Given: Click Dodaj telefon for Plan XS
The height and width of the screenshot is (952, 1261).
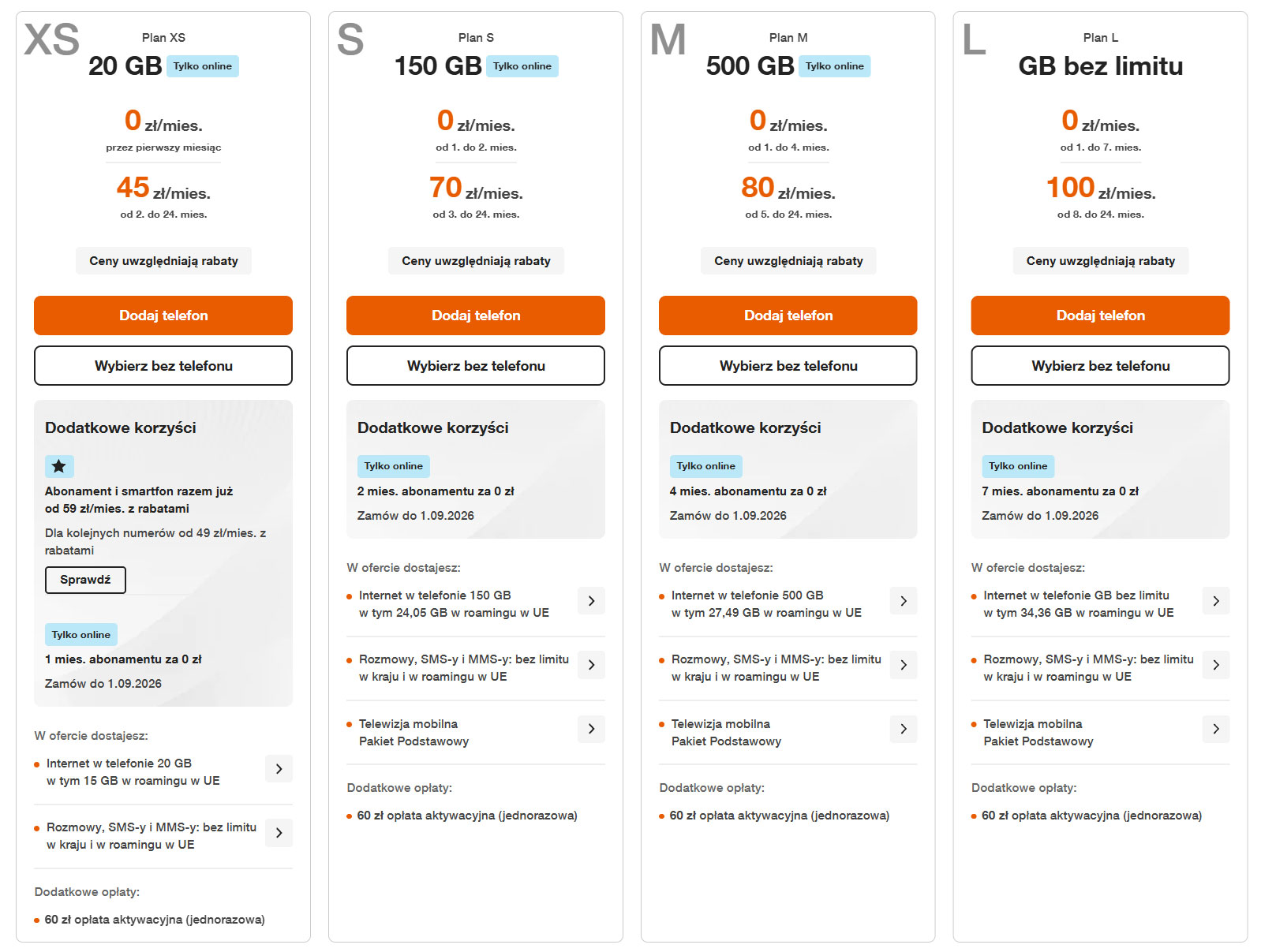Looking at the screenshot, I should [163, 315].
